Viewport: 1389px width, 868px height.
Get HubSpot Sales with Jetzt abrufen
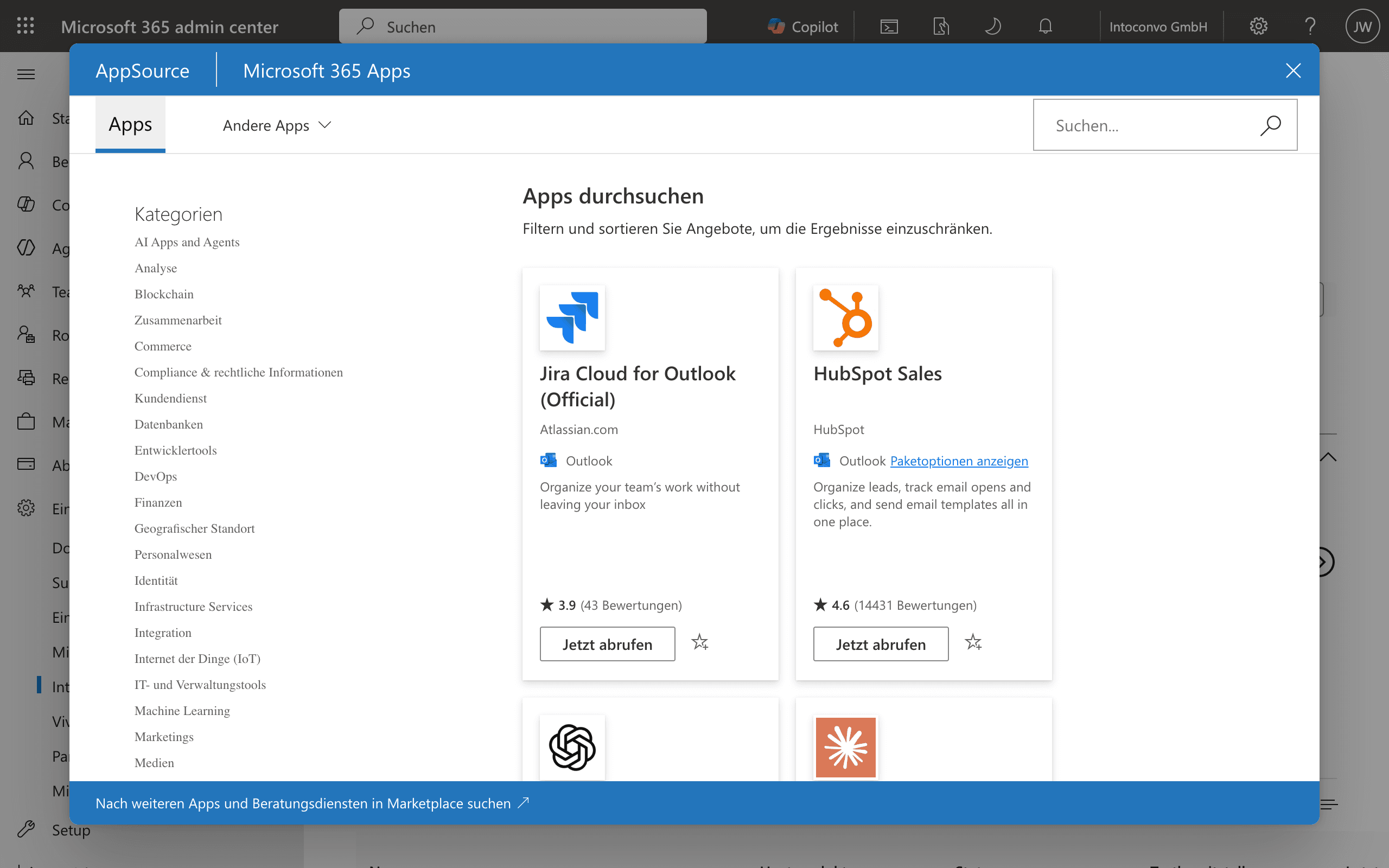point(881,644)
